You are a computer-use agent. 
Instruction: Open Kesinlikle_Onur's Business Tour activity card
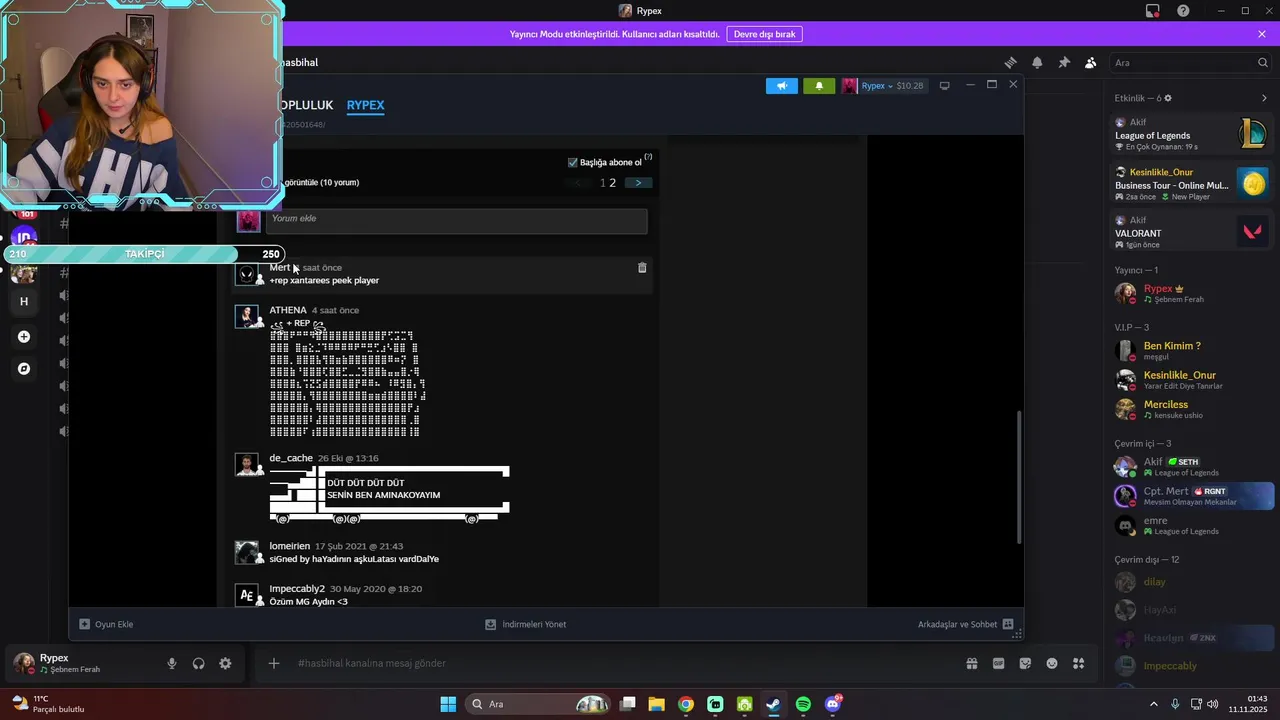point(1191,184)
